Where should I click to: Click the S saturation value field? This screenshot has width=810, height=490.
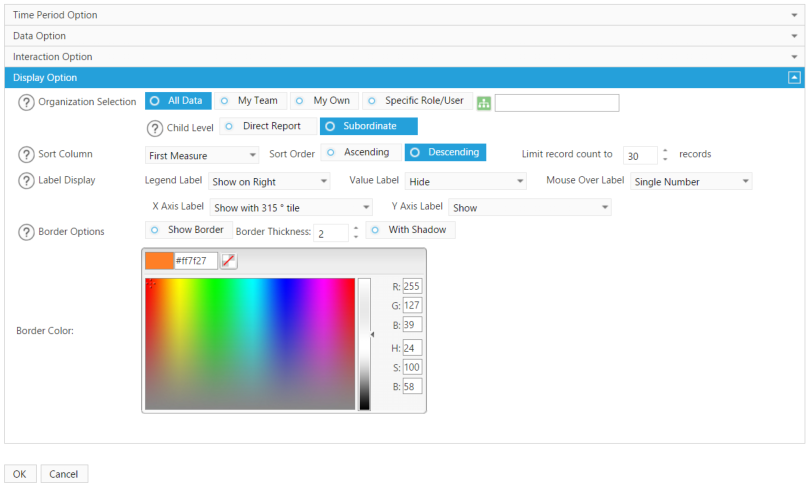pos(412,367)
